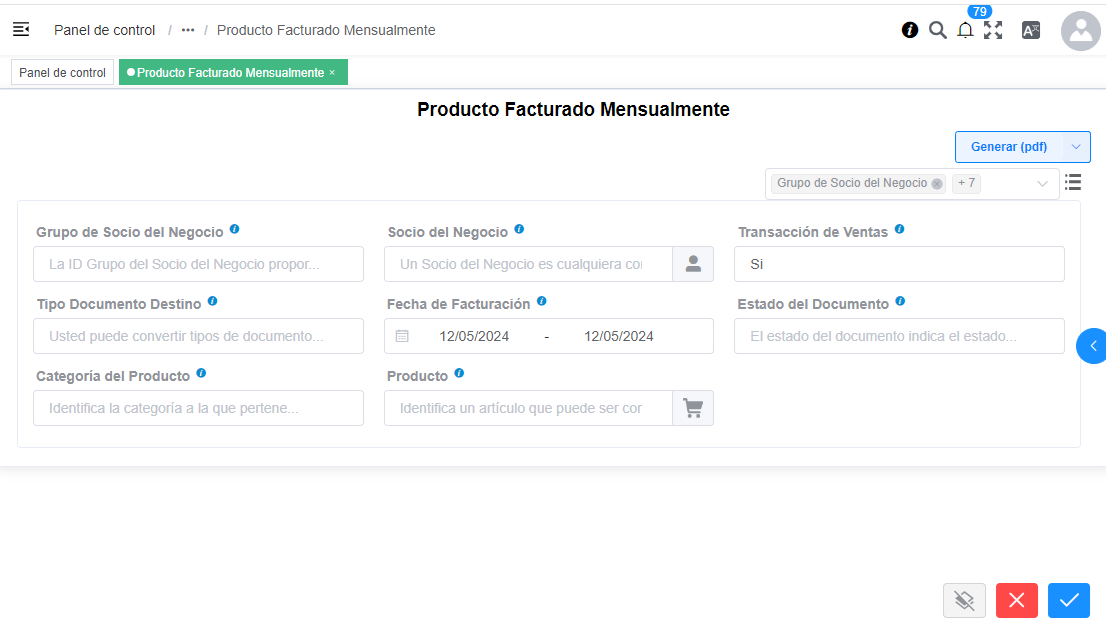Open the Fecha de Facturación calendar picker
The image size is (1106, 622).
(404, 335)
